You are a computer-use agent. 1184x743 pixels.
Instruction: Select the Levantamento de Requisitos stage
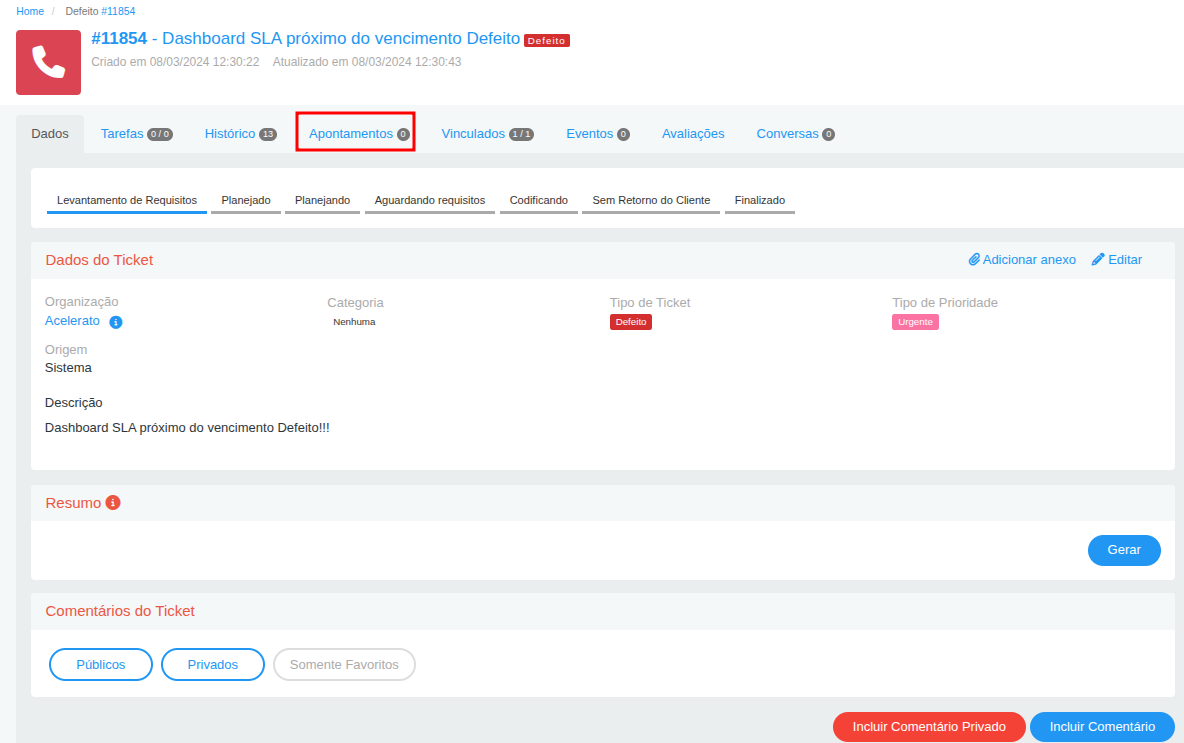[x=127, y=201]
